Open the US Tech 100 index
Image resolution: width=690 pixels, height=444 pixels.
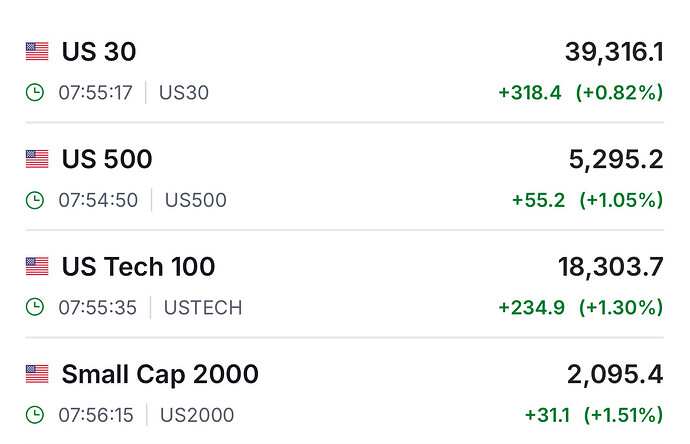[x=138, y=266]
